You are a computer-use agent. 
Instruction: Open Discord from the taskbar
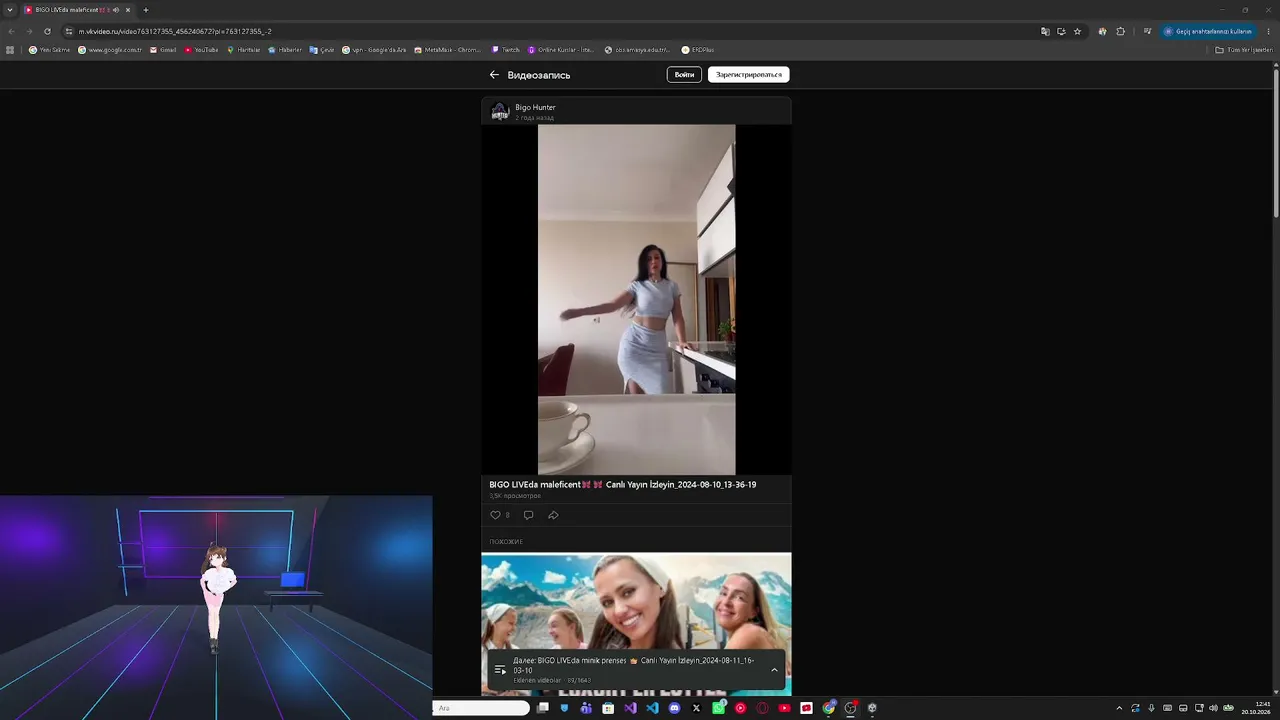pos(674,708)
